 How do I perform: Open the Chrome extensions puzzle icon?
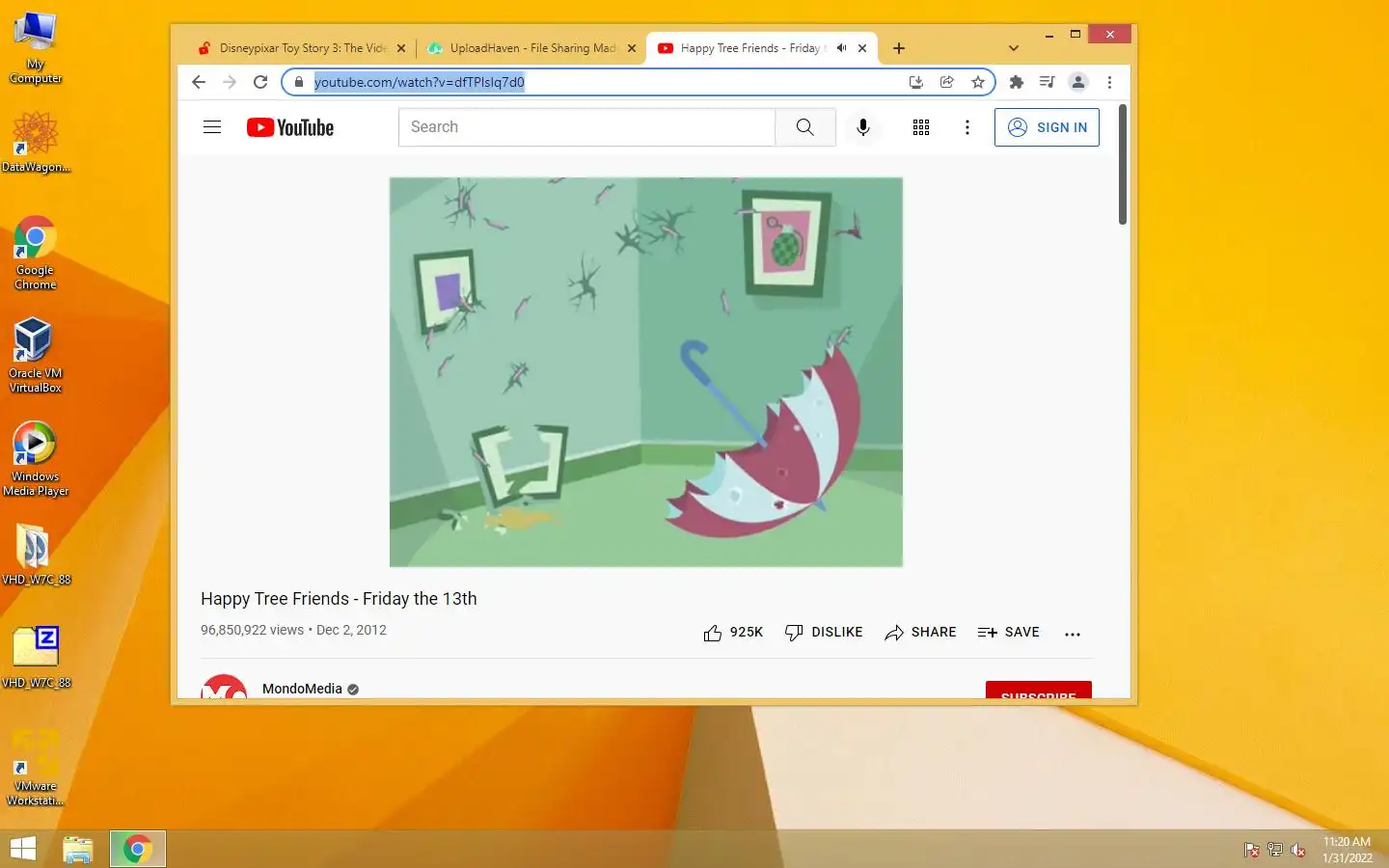1016,82
